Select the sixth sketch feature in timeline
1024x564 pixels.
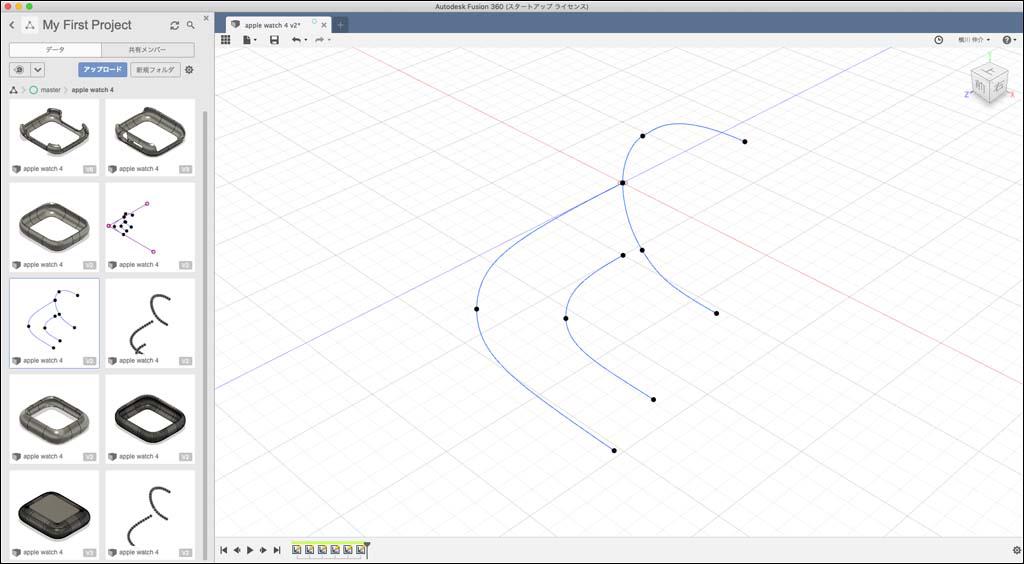tap(360, 550)
